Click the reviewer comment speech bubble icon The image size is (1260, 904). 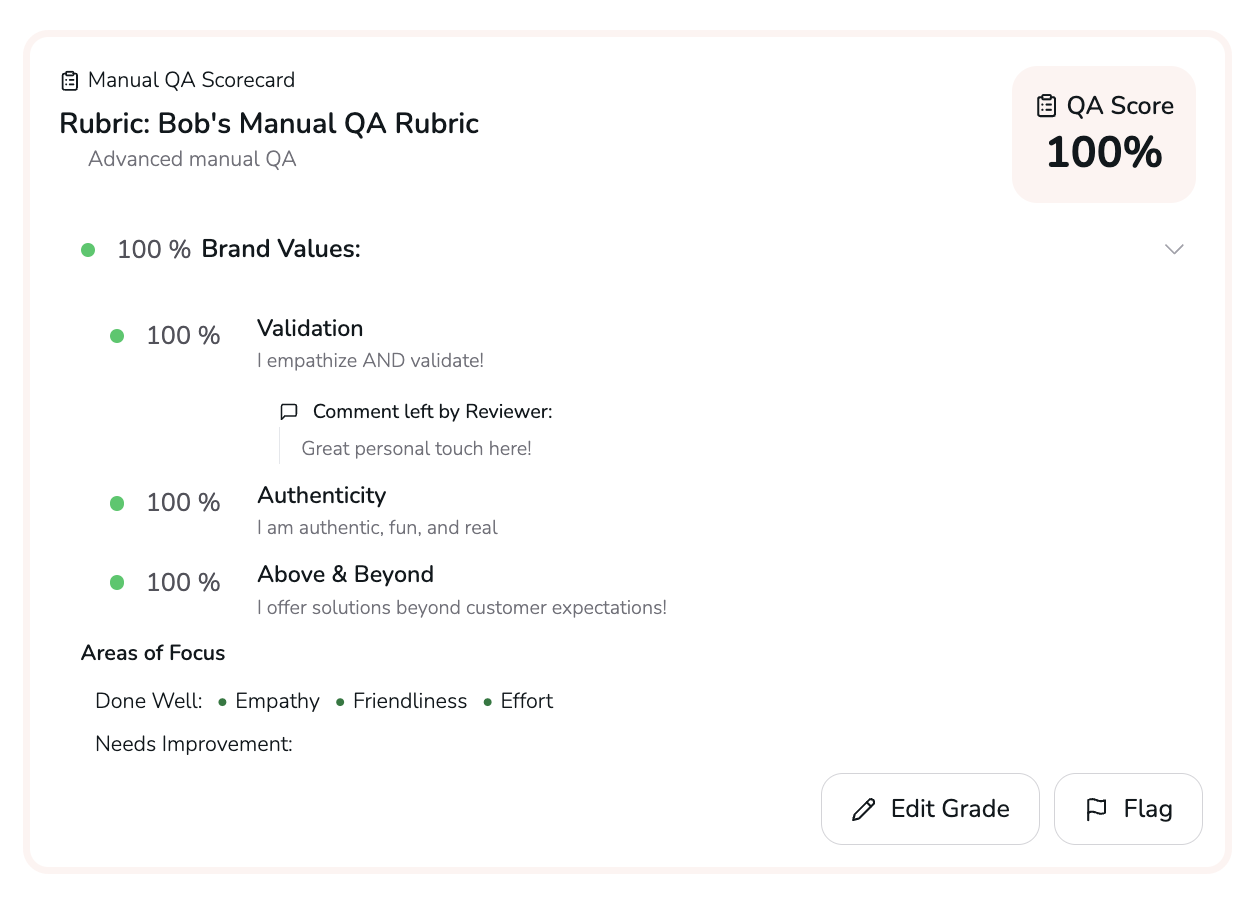tap(289, 412)
